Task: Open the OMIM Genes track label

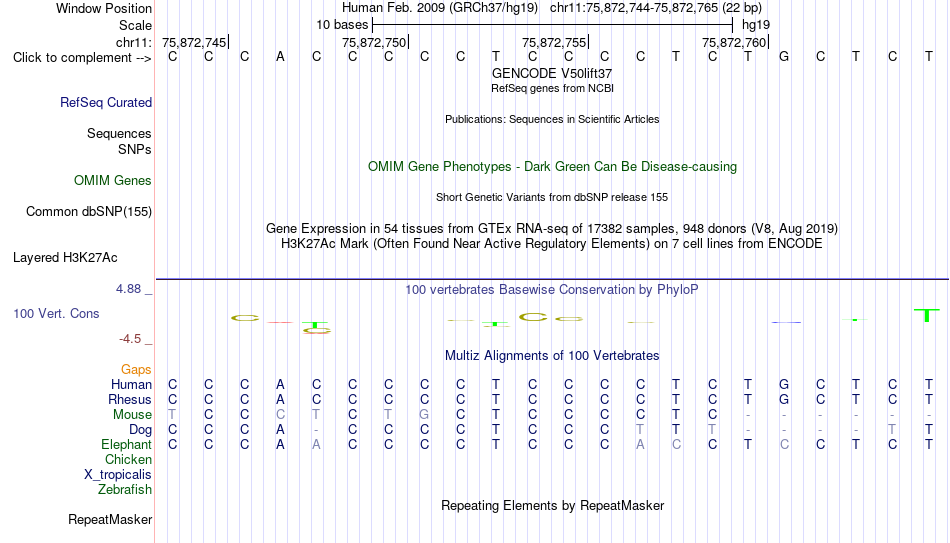Action: point(113,181)
